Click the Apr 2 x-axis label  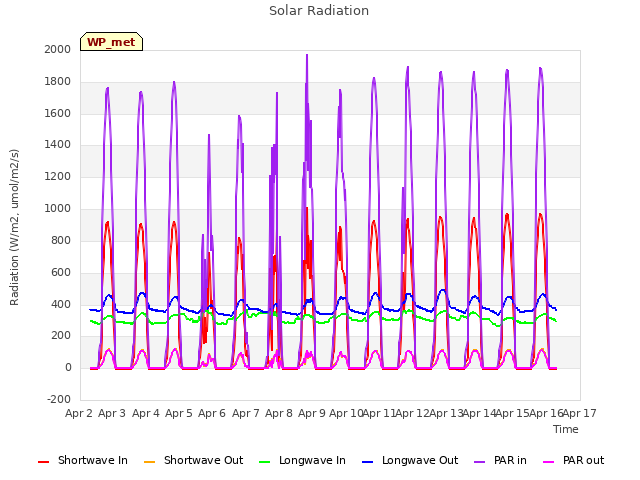[79, 413]
